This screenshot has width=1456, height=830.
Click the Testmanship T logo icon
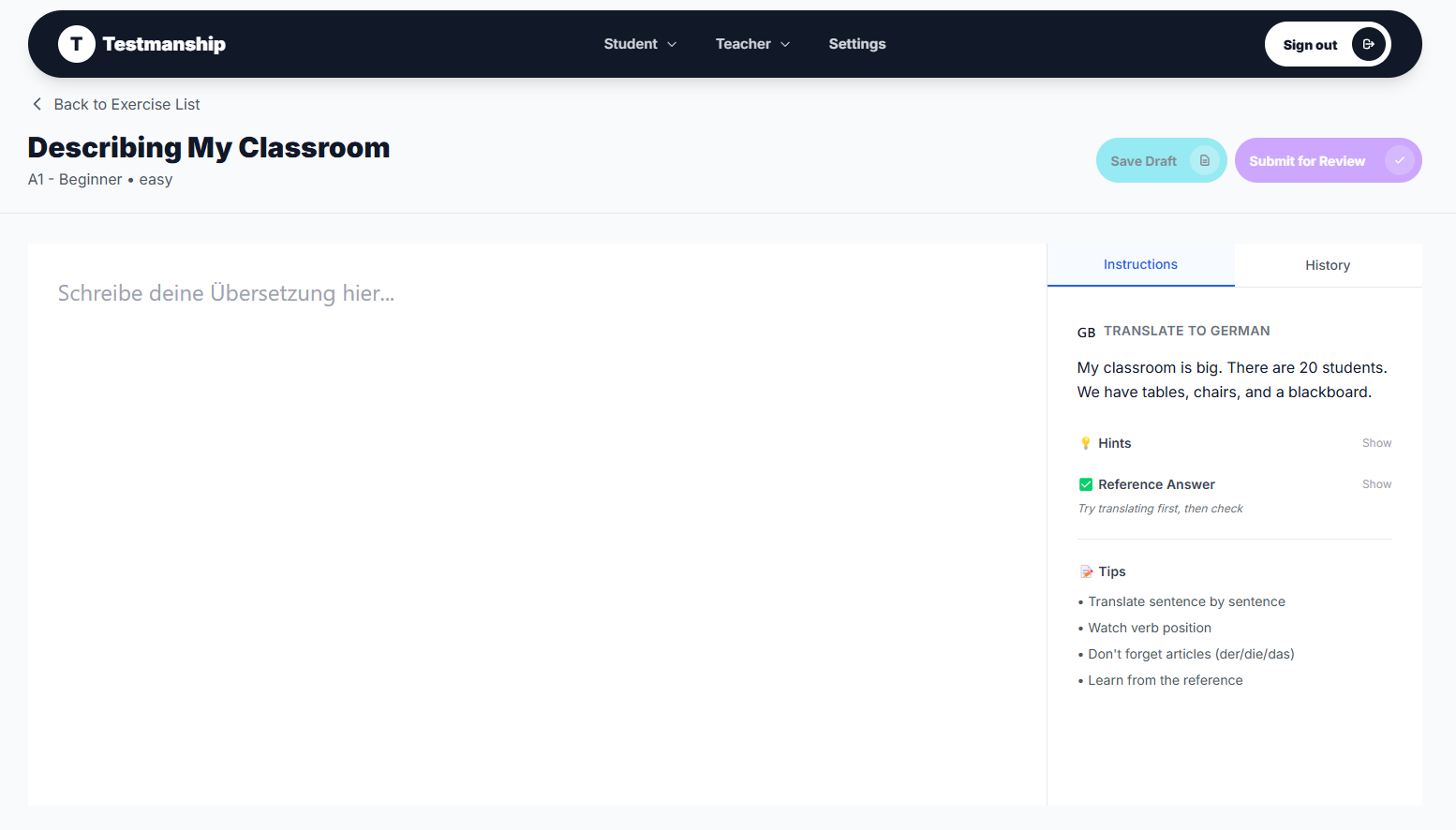coord(77,44)
